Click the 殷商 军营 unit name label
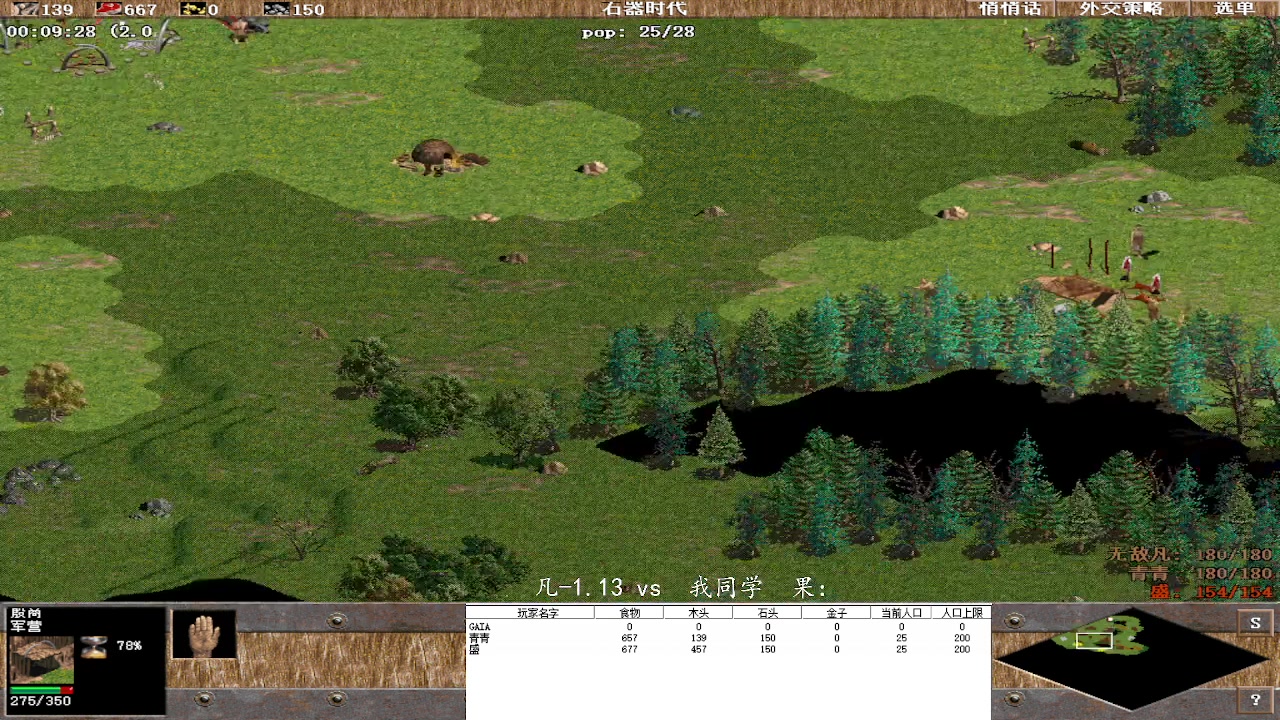 (x=26, y=619)
